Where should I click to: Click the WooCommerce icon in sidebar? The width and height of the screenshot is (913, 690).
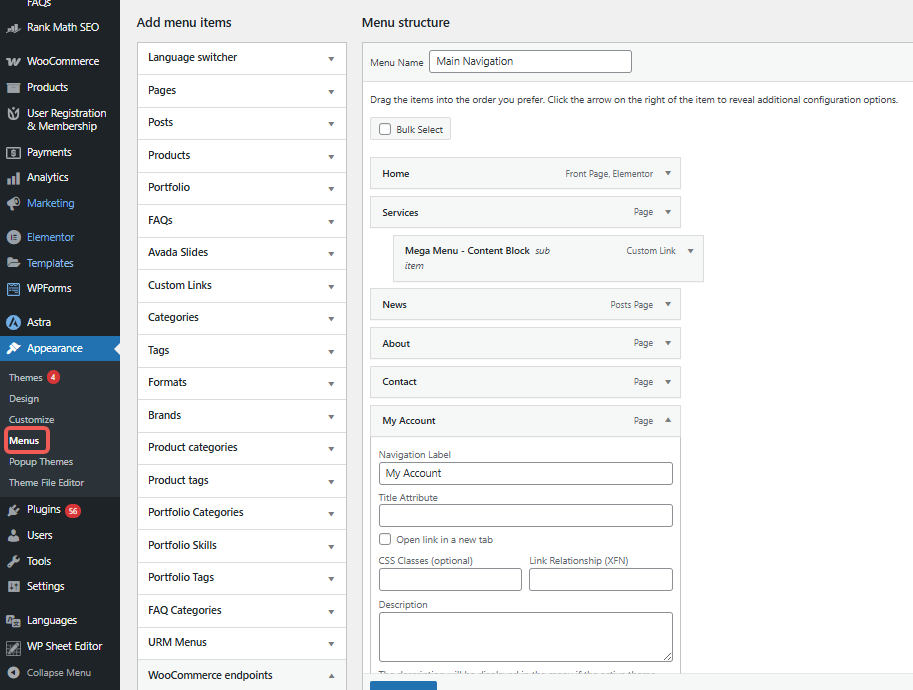click(13, 61)
